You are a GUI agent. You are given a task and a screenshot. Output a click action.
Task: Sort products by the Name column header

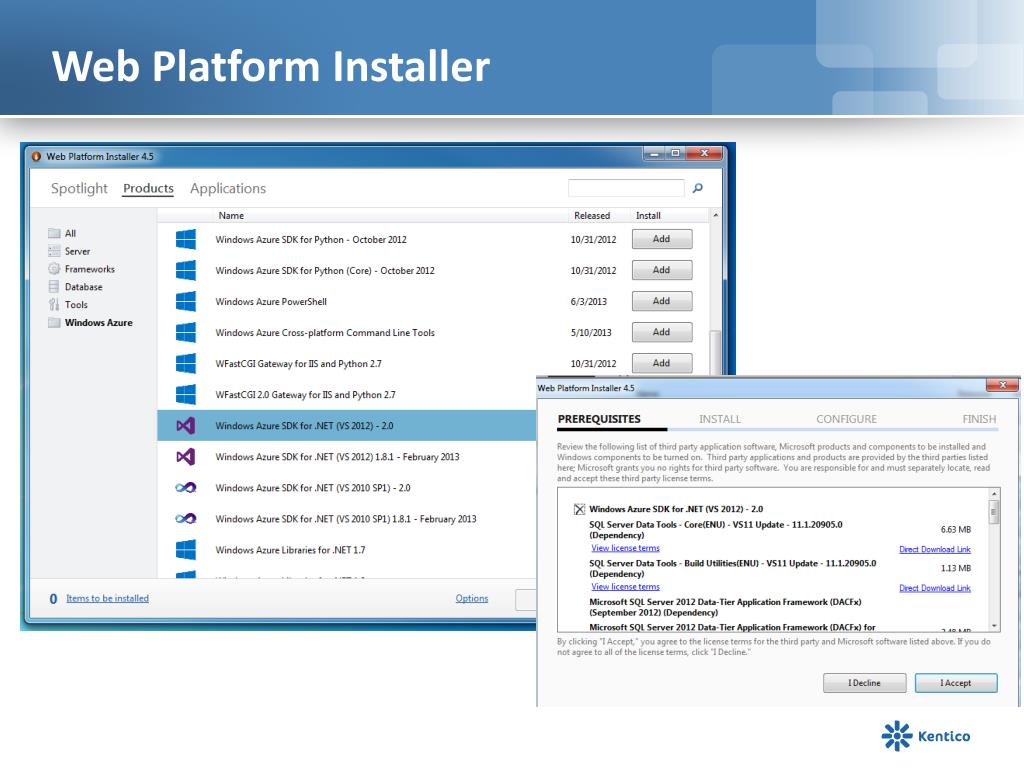click(x=231, y=216)
